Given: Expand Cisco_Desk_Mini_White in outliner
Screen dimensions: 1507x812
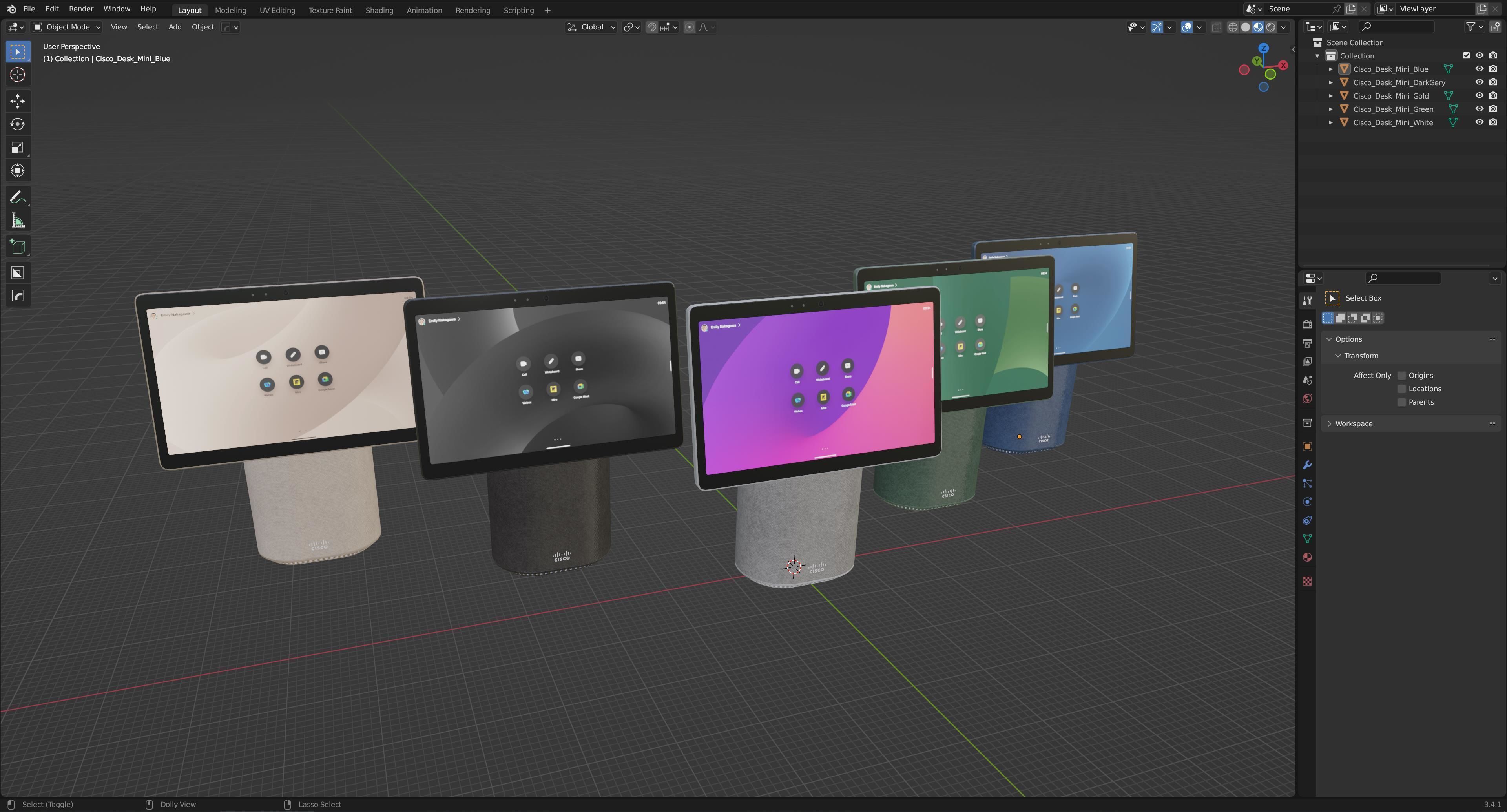Looking at the screenshot, I should pos(1330,123).
